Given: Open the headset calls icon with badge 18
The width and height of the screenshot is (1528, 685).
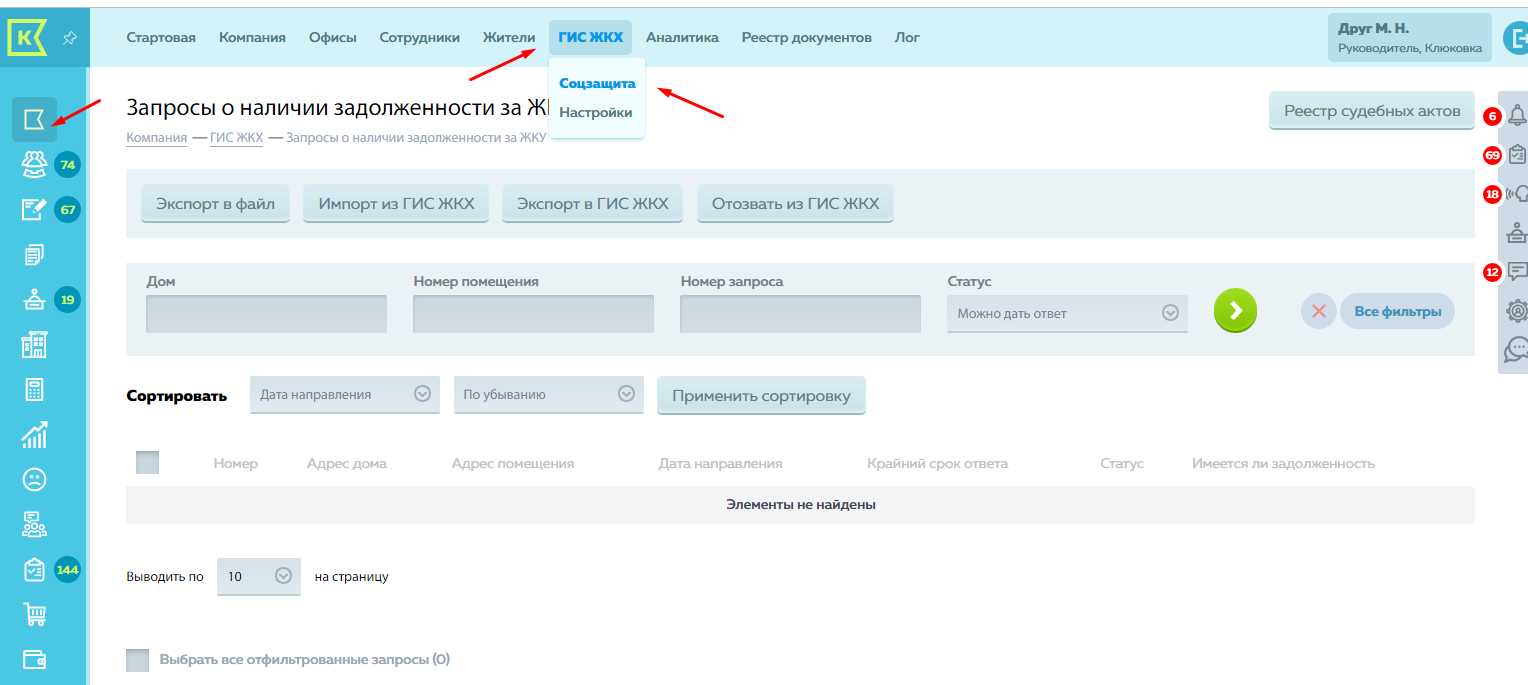Looking at the screenshot, I should pyautogui.click(x=1517, y=194).
